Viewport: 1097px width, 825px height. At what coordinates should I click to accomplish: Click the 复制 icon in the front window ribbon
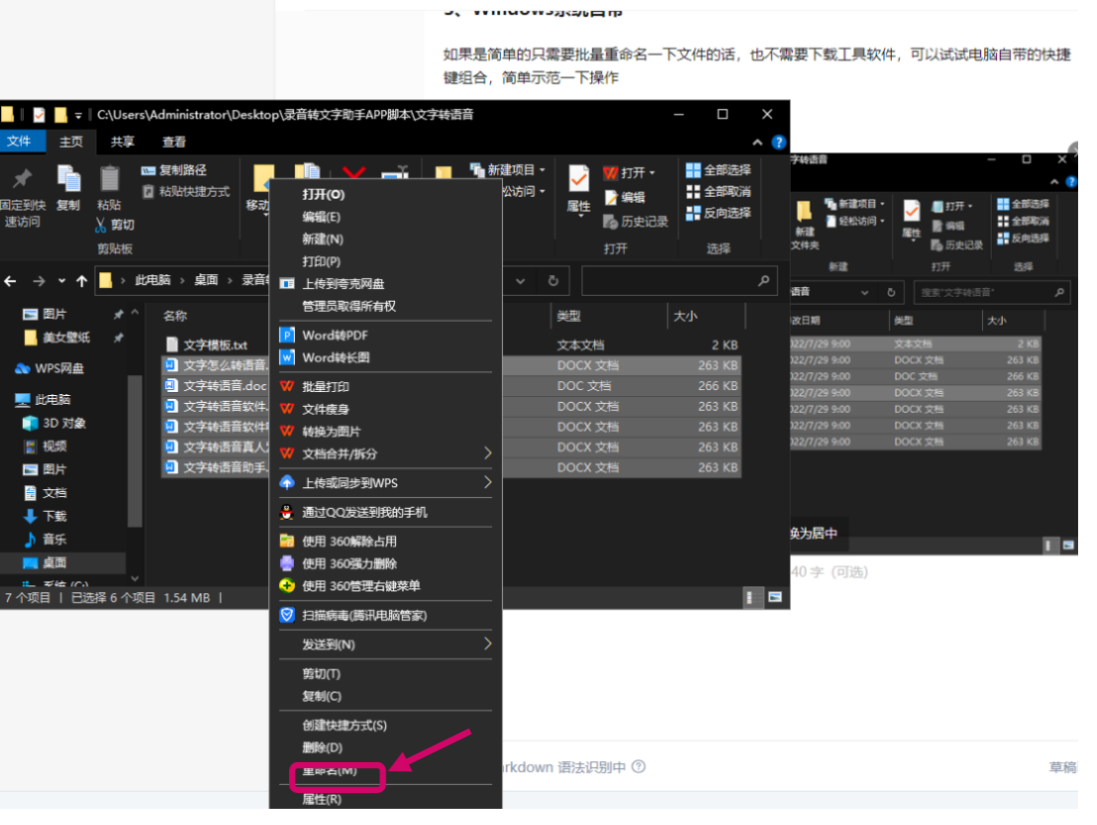coord(69,180)
